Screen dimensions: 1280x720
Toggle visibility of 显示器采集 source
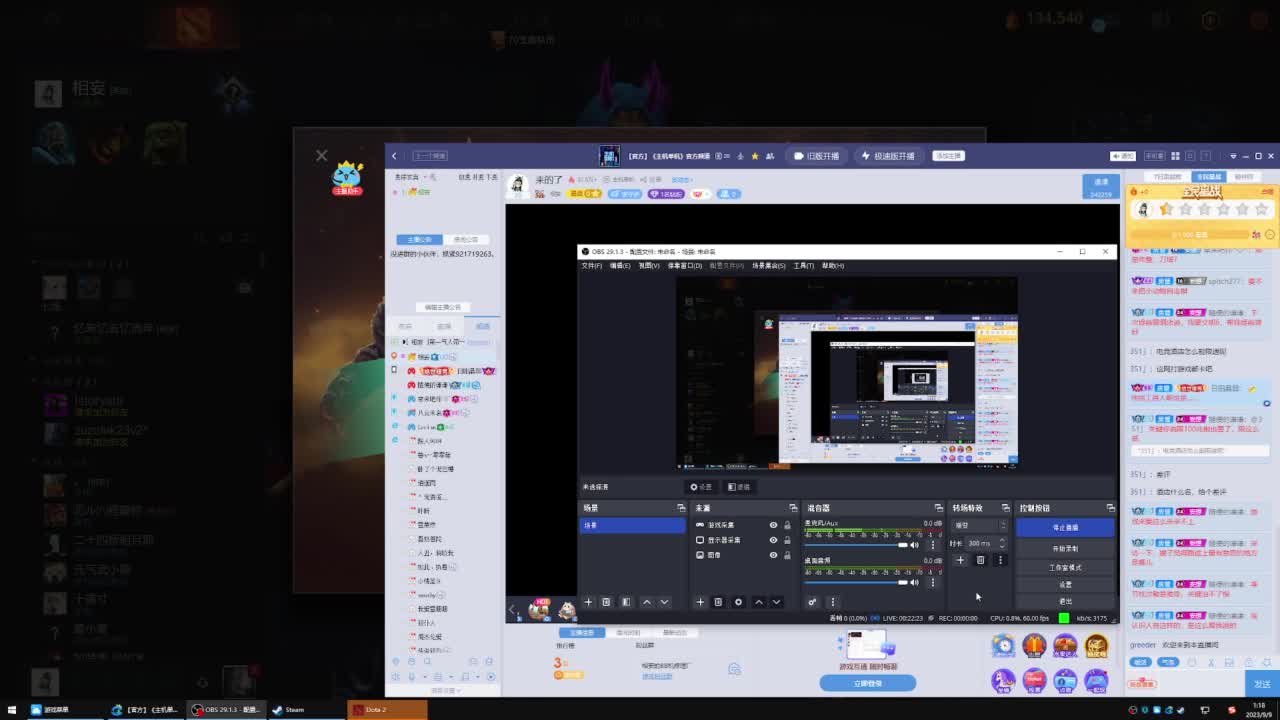(773, 540)
